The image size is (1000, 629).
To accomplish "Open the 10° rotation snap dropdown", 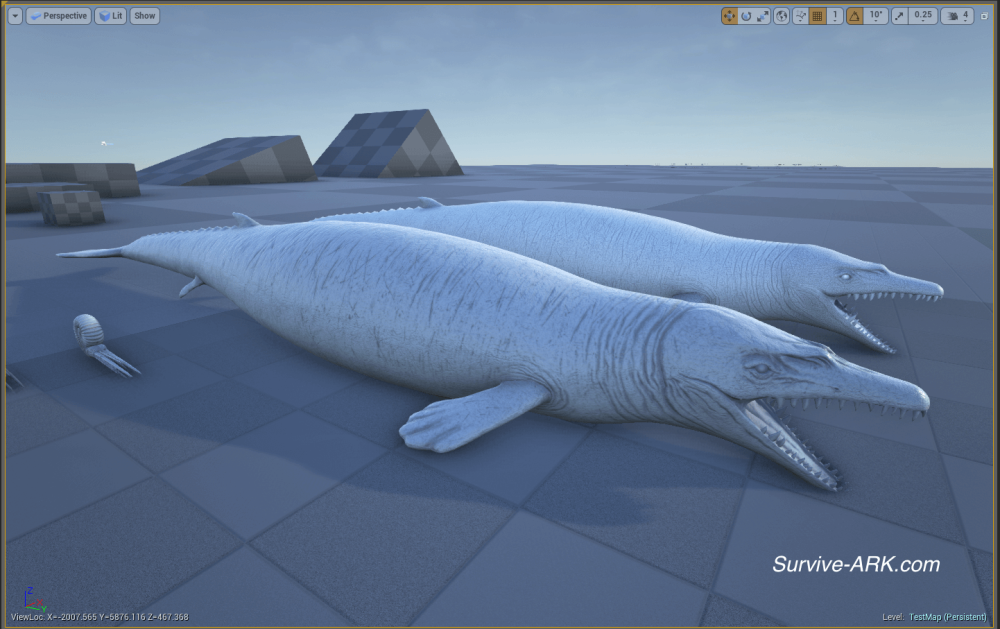I will (876, 16).
